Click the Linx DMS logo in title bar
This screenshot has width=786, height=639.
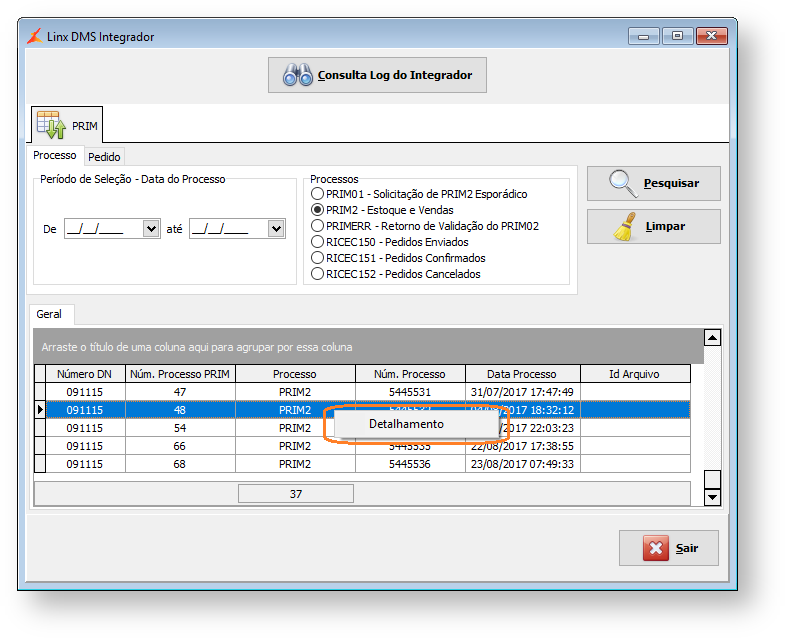point(35,37)
